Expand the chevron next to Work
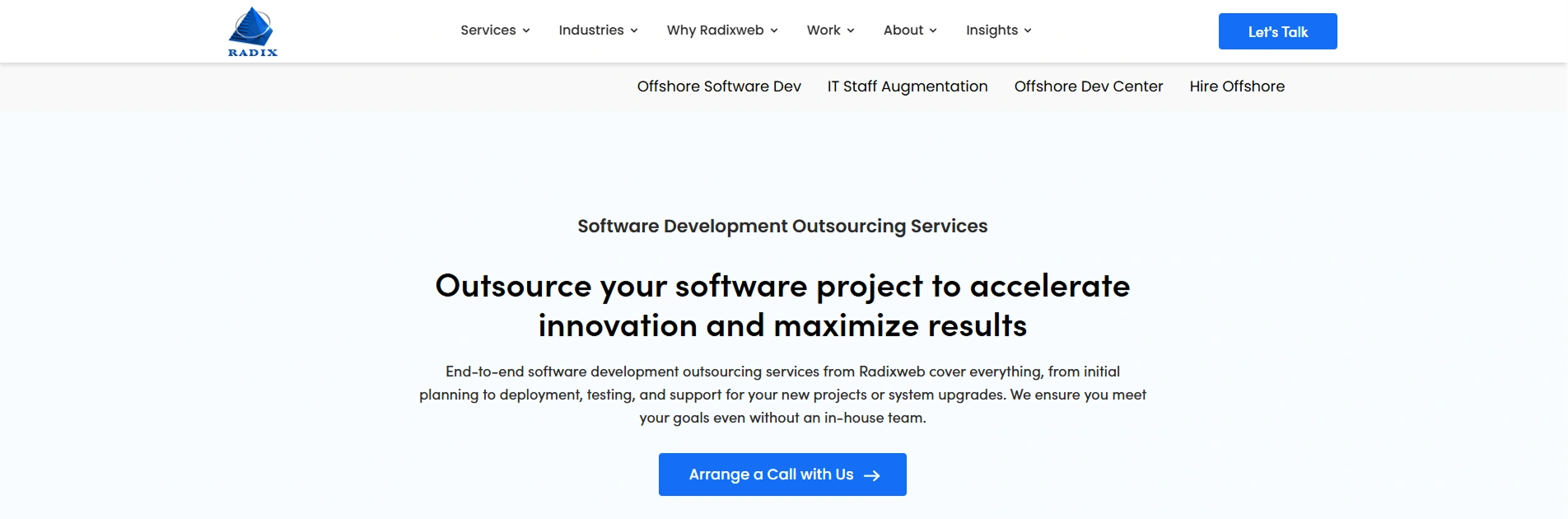The height and width of the screenshot is (519, 1568). (x=851, y=30)
